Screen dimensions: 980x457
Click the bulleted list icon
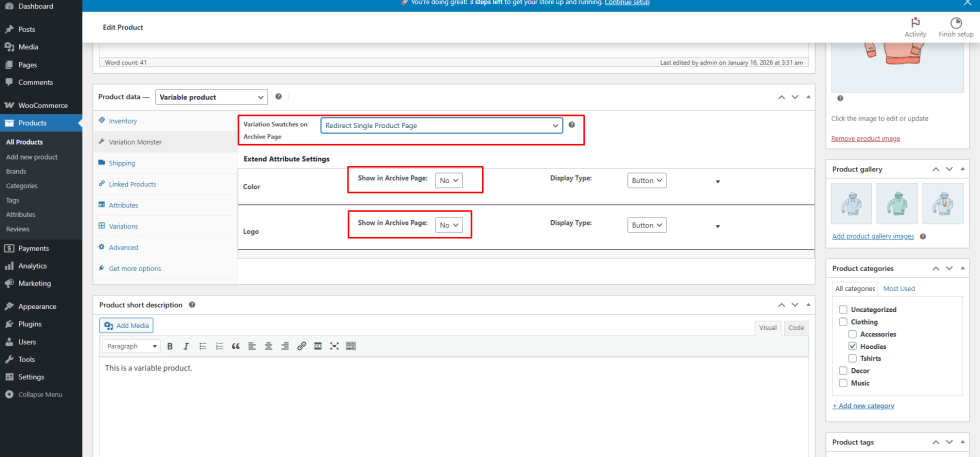(203, 346)
